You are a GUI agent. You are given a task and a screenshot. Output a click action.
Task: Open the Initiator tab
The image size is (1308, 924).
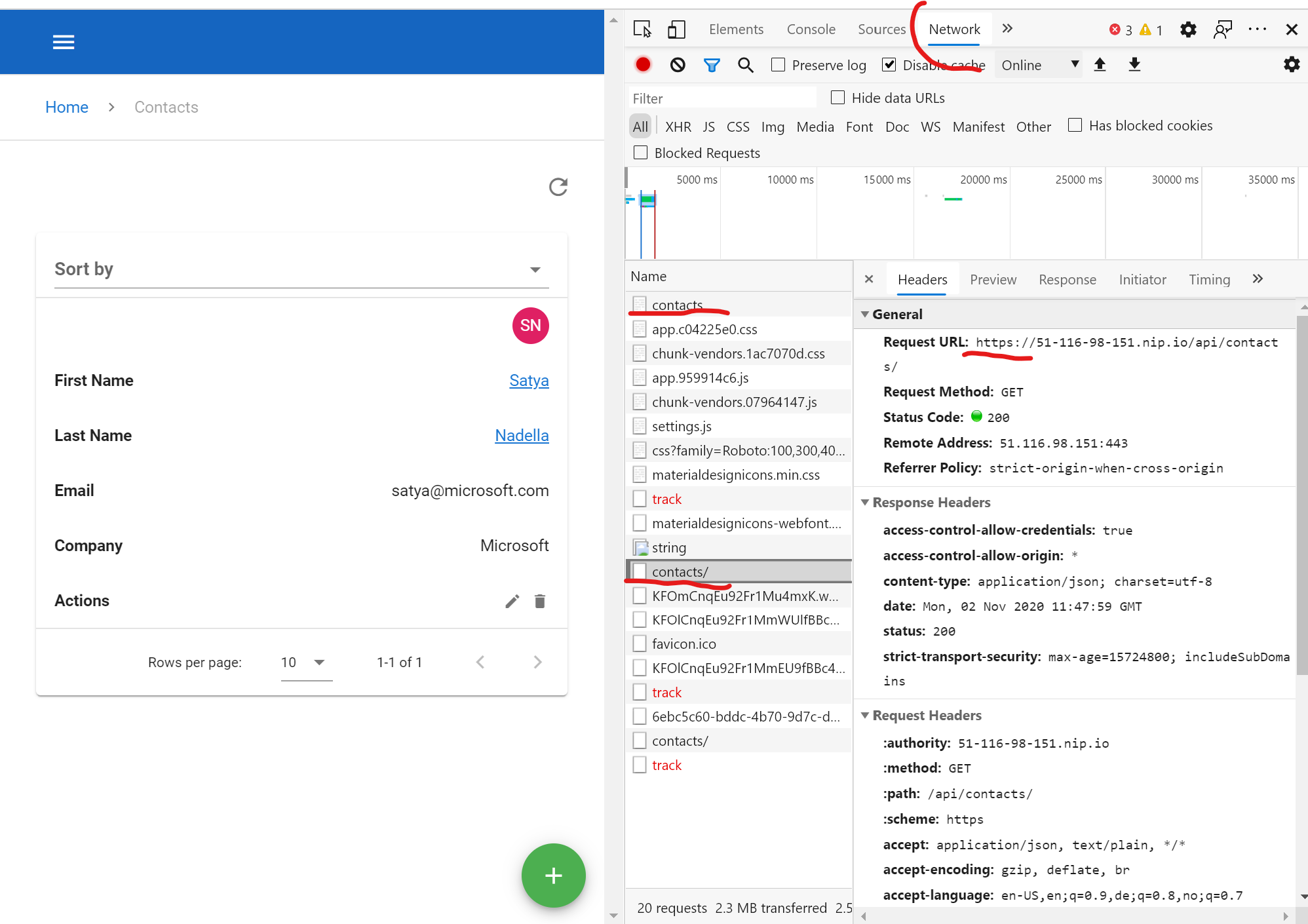click(x=1142, y=280)
